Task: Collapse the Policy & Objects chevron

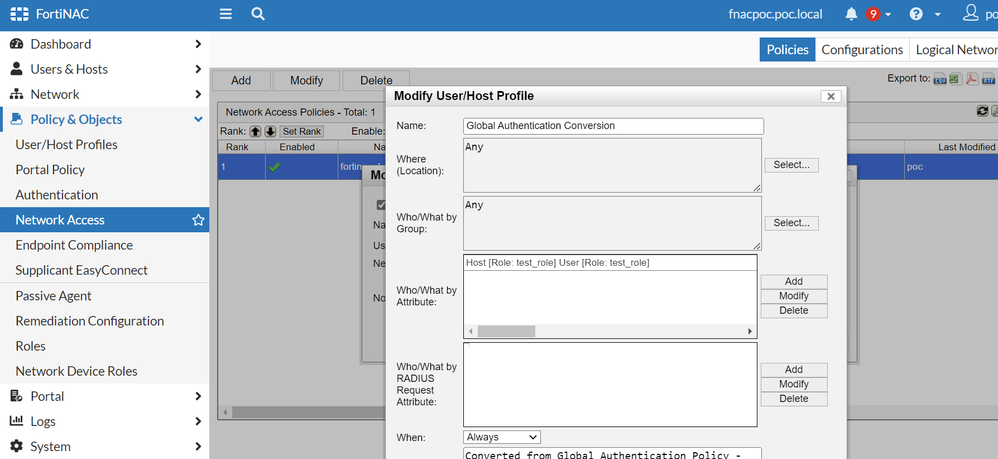Action: click(198, 119)
